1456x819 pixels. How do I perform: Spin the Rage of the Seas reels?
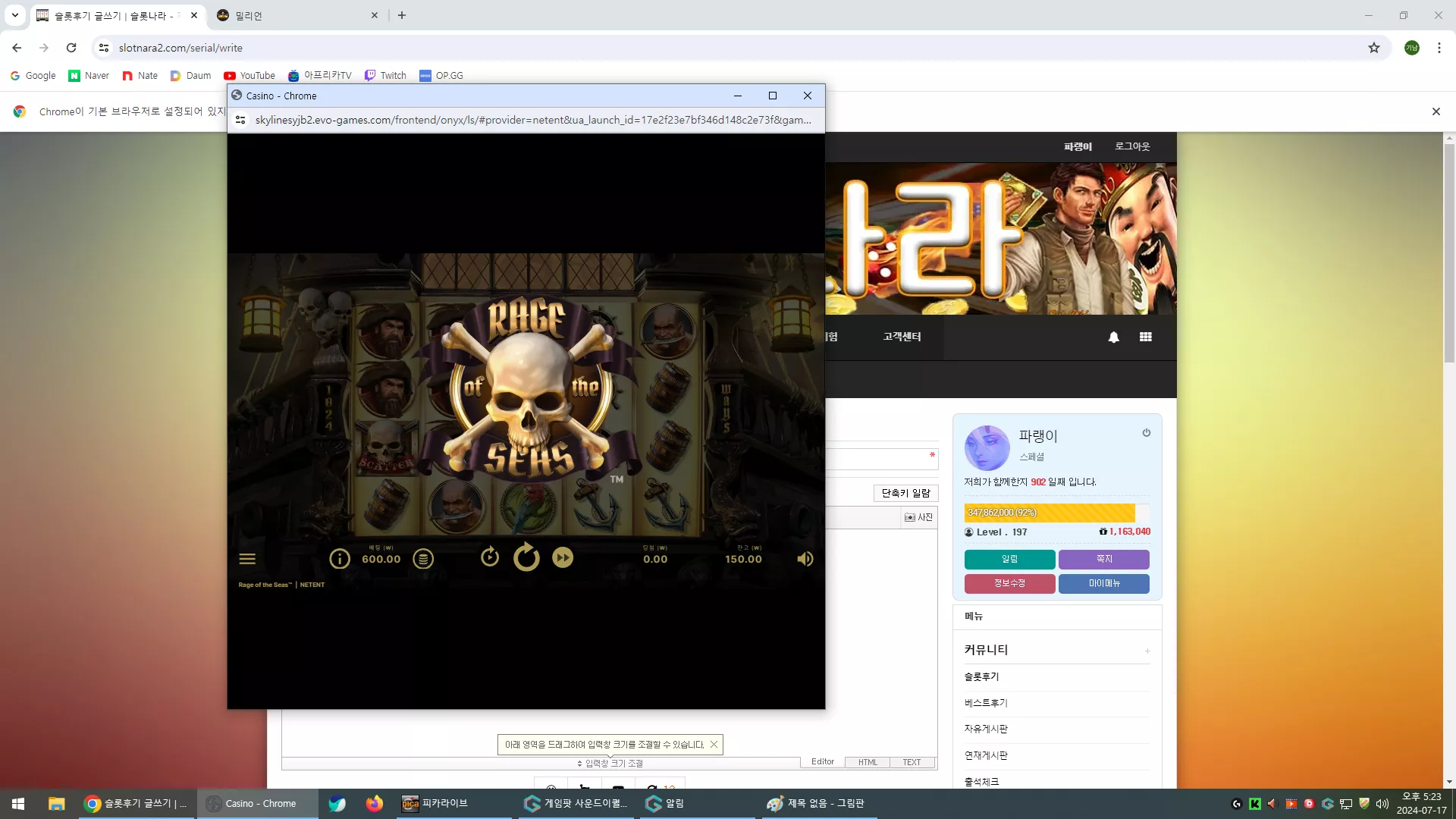click(526, 557)
